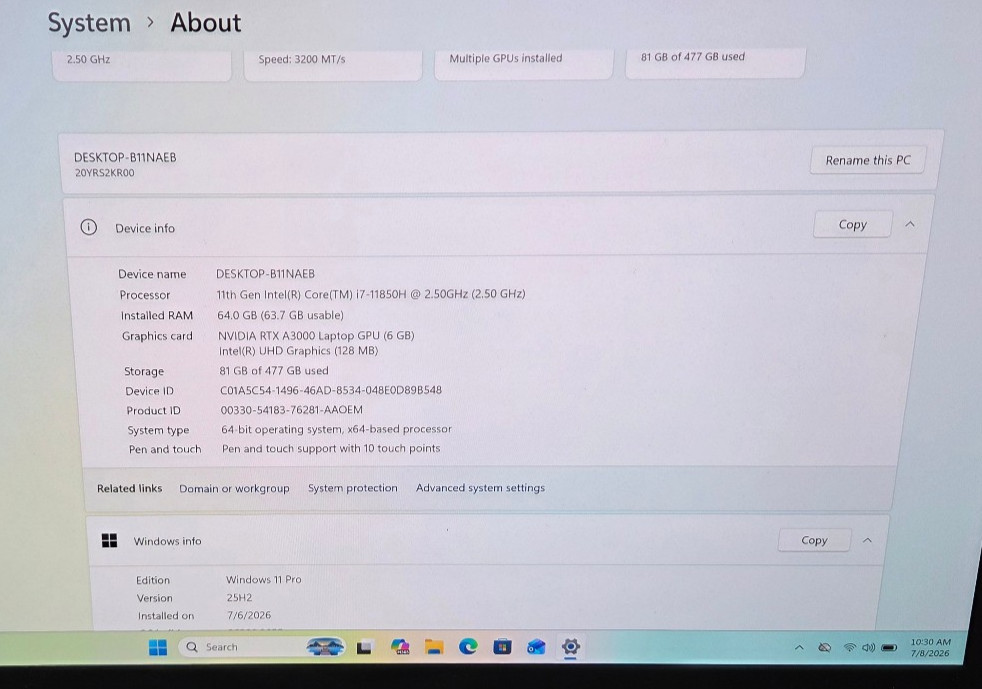
Task: Copy the Device info details
Action: click(x=852, y=224)
